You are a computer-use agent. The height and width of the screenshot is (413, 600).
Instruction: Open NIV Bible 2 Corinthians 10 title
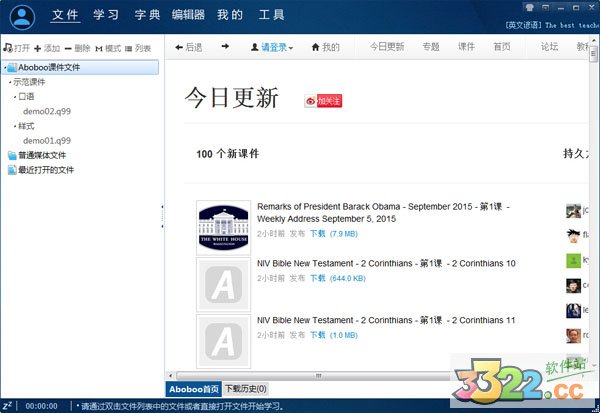386,263
